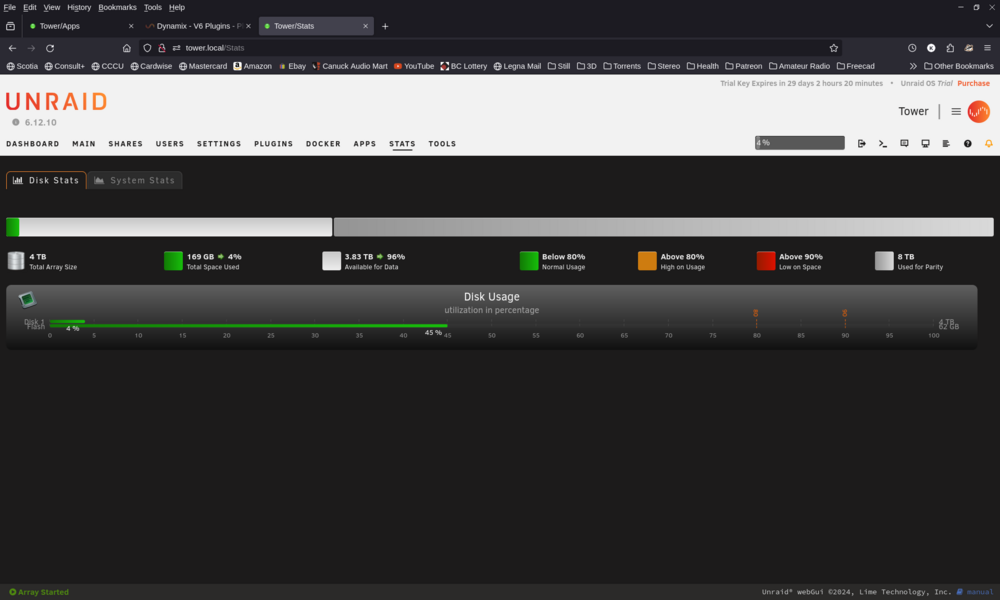Open the 3D bookmark folder

pos(587,66)
